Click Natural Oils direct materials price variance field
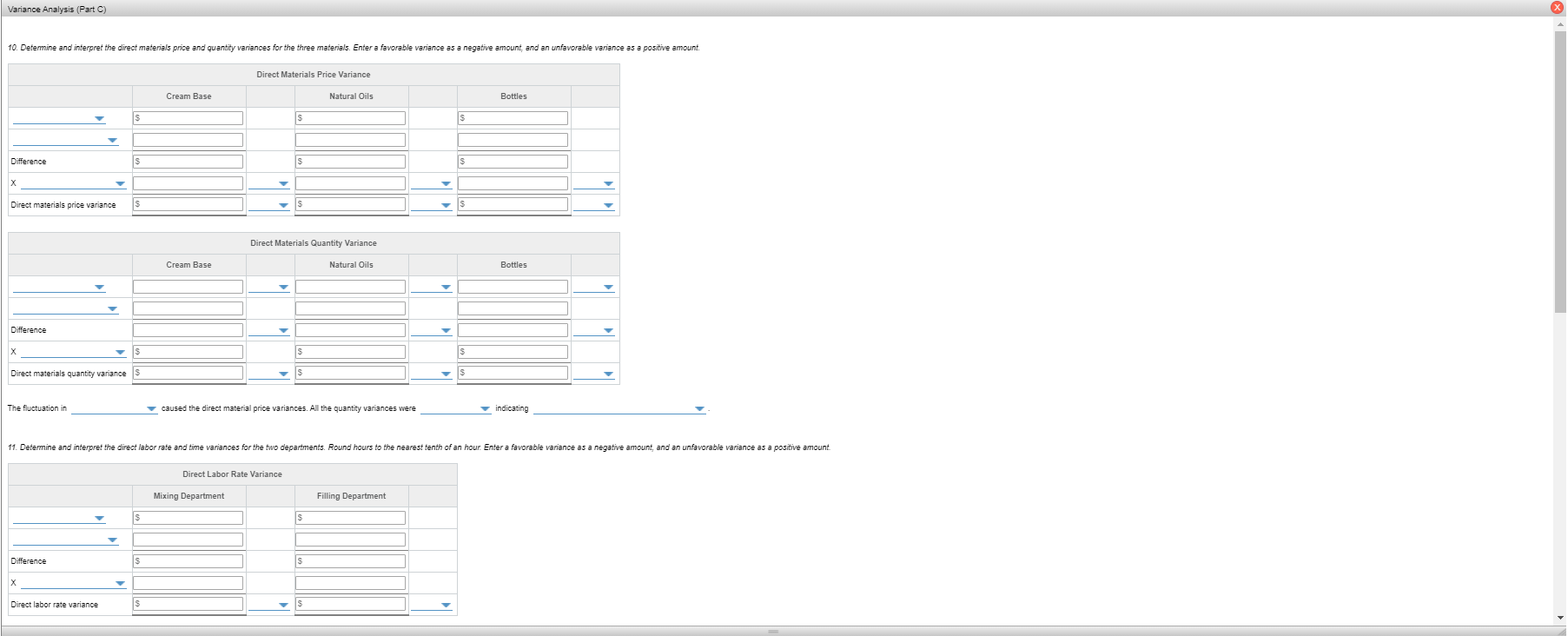Viewport: 1568px width, 636px height. 350,204
